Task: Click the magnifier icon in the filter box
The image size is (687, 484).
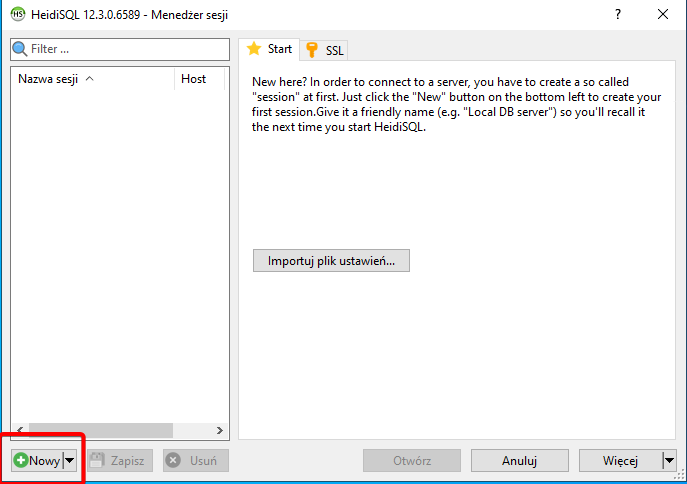Action: (20, 49)
